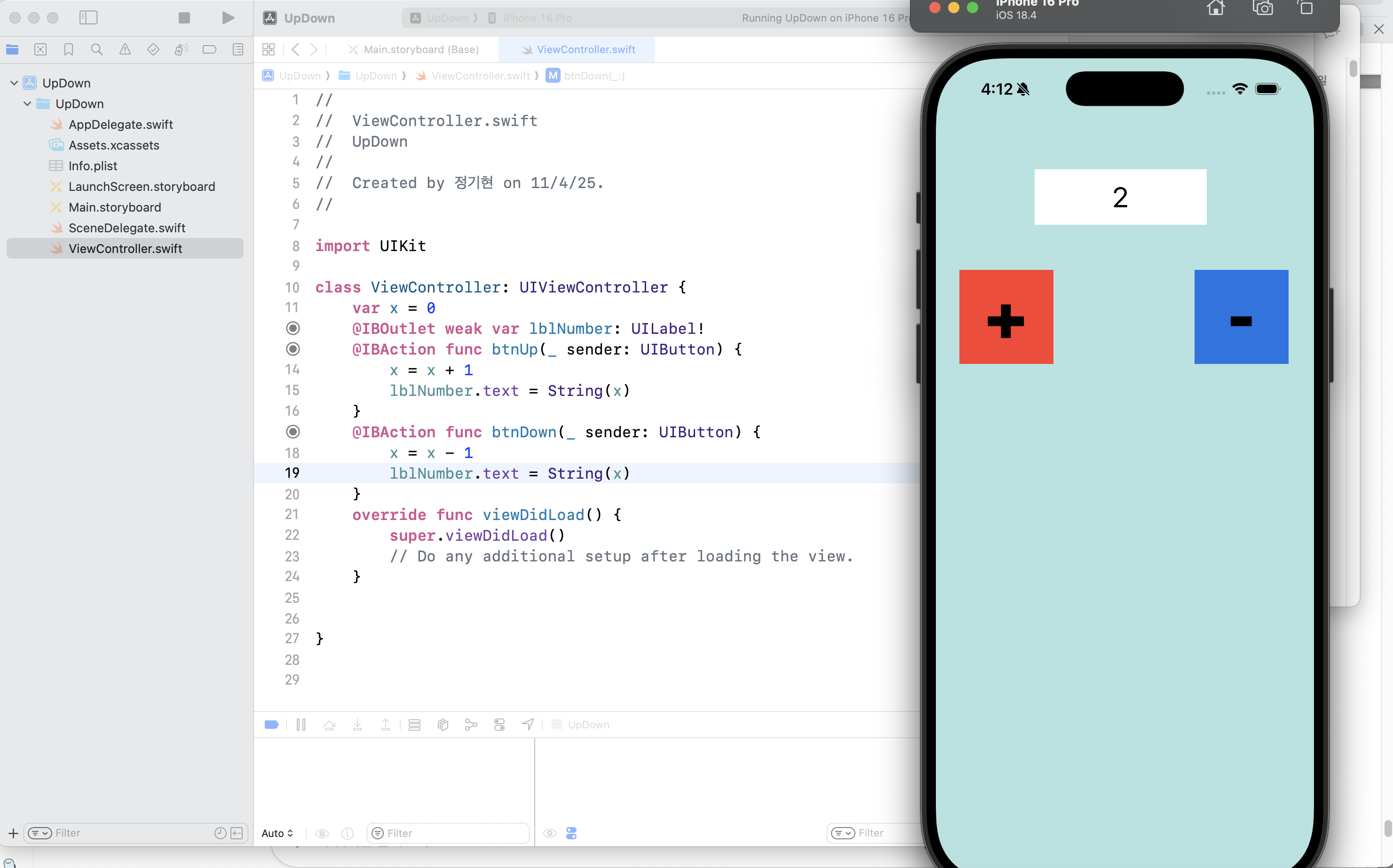Screen dimensions: 1393x868
Task: Open the Bookmark navigator icon
Action: [68, 49]
